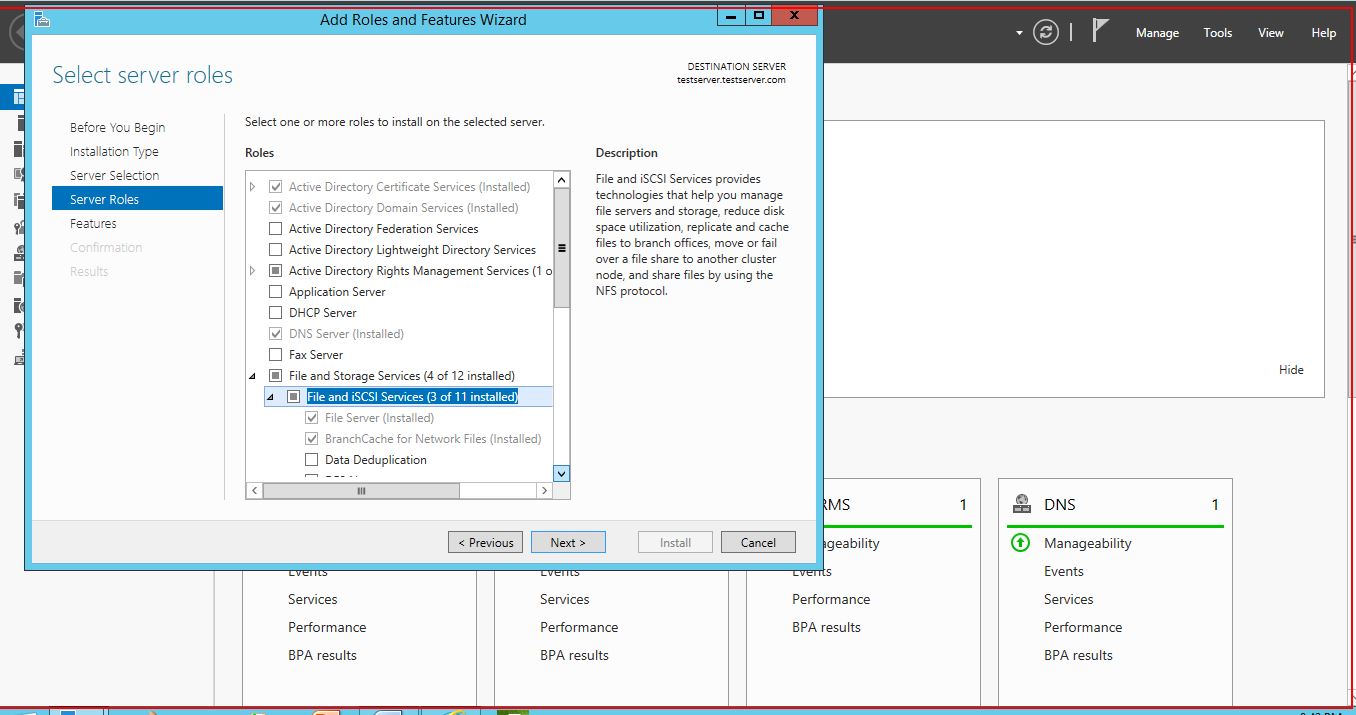Image resolution: width=1356 pixels, height=715 pixels.
Task: Open the Dashboard icon in Server Manager sidebar
Action: pos(18,97)
